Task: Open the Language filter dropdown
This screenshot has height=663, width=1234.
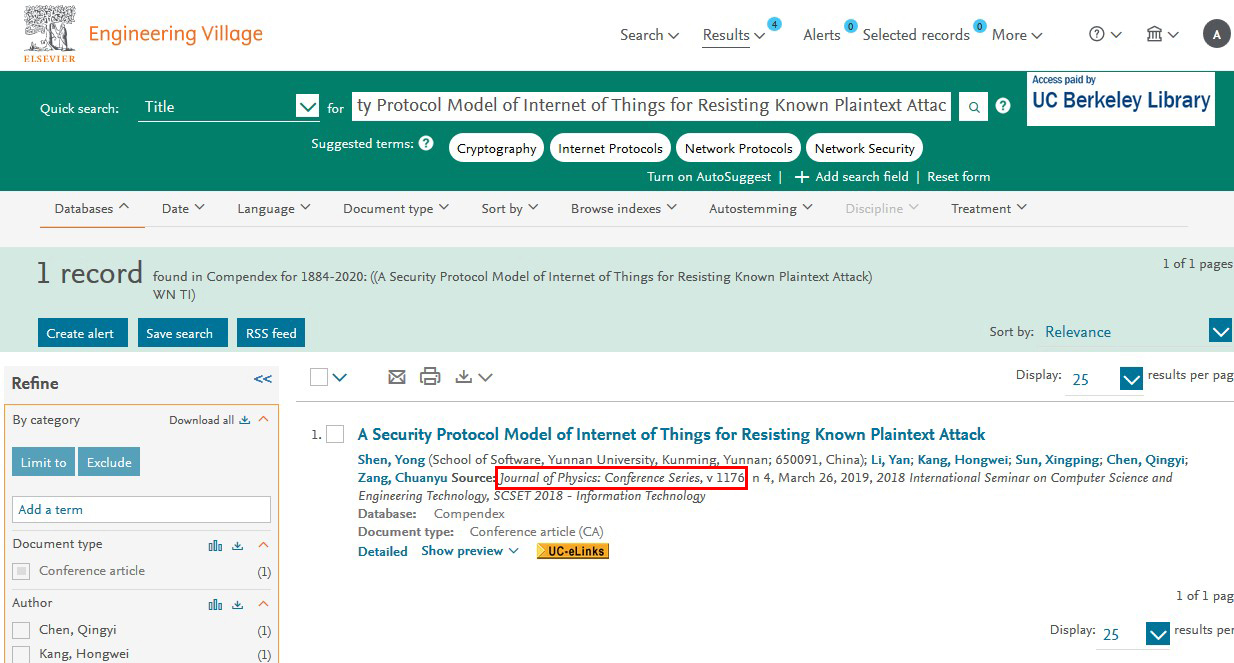Action: 274,209
